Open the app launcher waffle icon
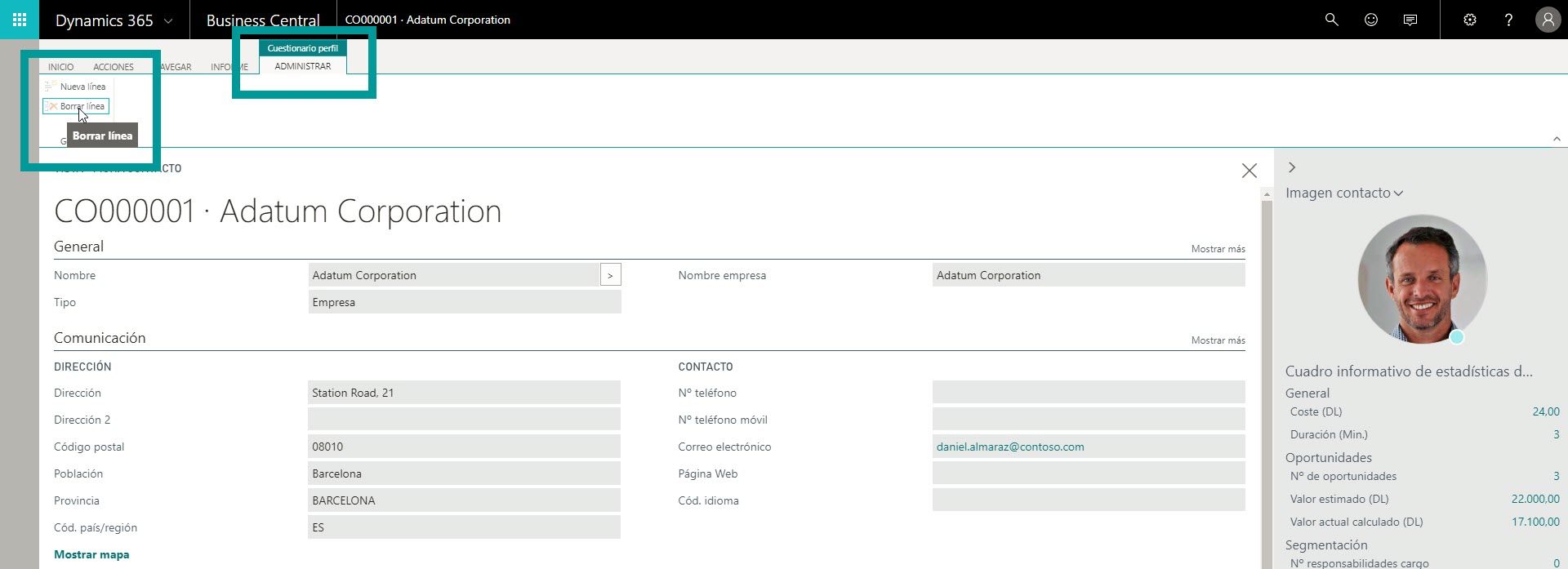Screen dimensions: 1568x569 click(x=20, y=20)
